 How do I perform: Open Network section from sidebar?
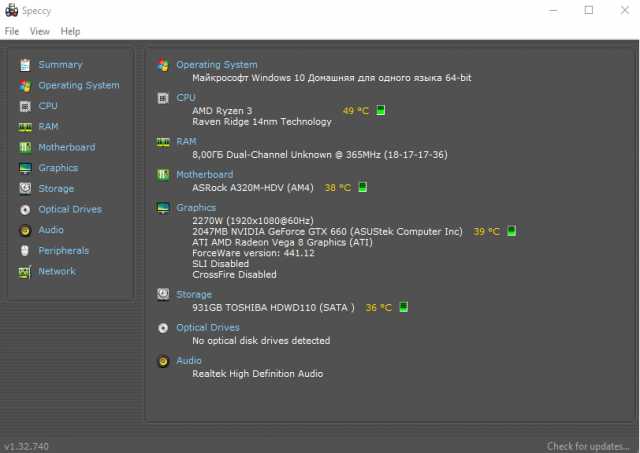click(x=57, y=271)
